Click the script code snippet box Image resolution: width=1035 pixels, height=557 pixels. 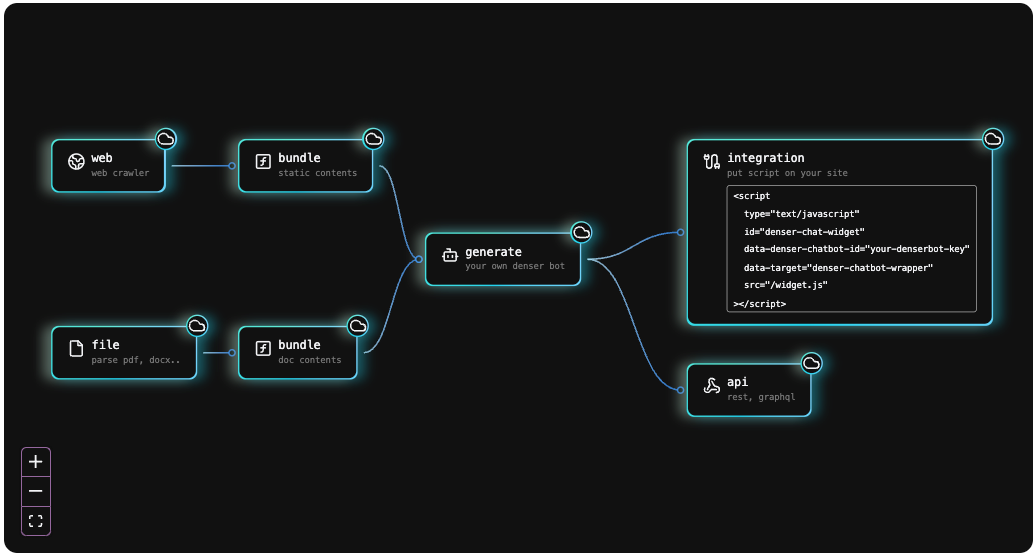pyautogui.click(x=851, y=248)
